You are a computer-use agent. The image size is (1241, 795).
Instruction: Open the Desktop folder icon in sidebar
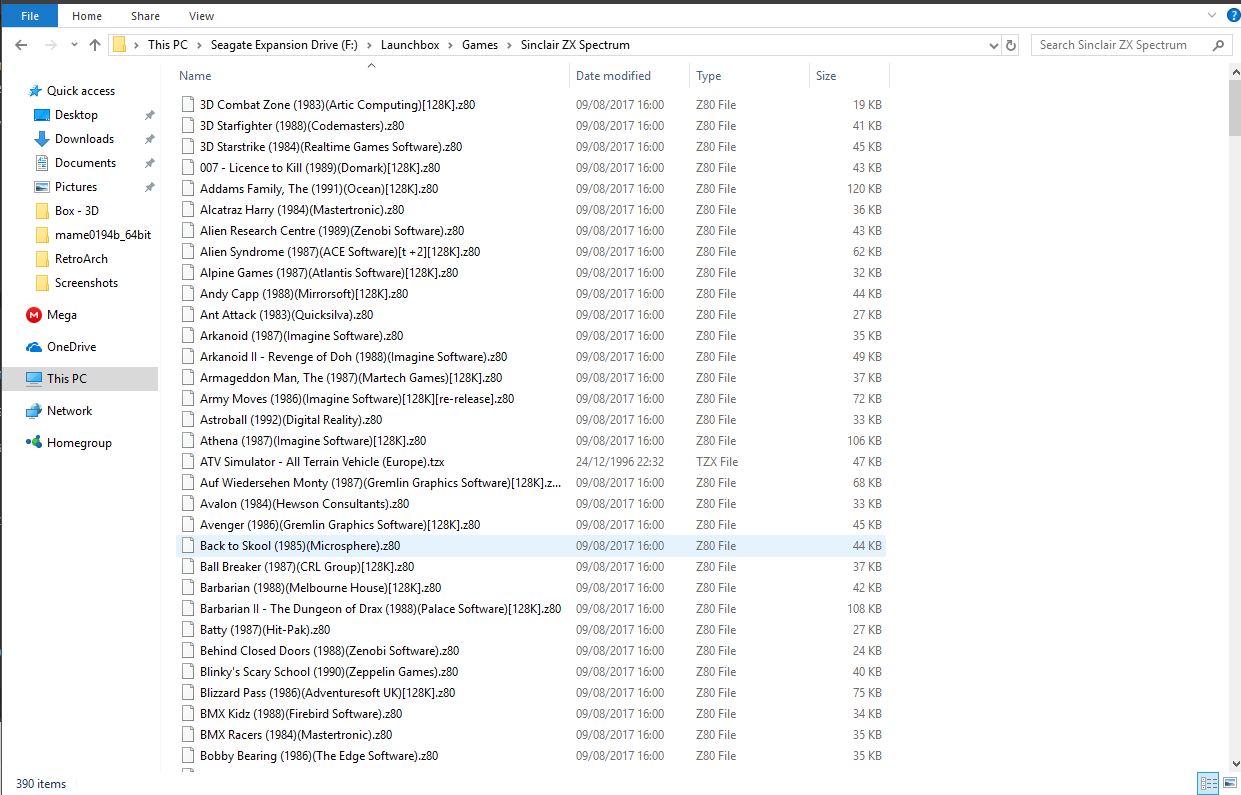click(x=42, y=115)
